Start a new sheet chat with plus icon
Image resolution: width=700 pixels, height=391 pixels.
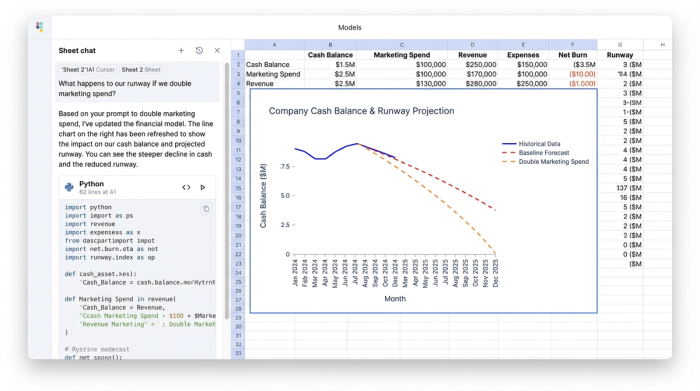[x=181, y=50]
